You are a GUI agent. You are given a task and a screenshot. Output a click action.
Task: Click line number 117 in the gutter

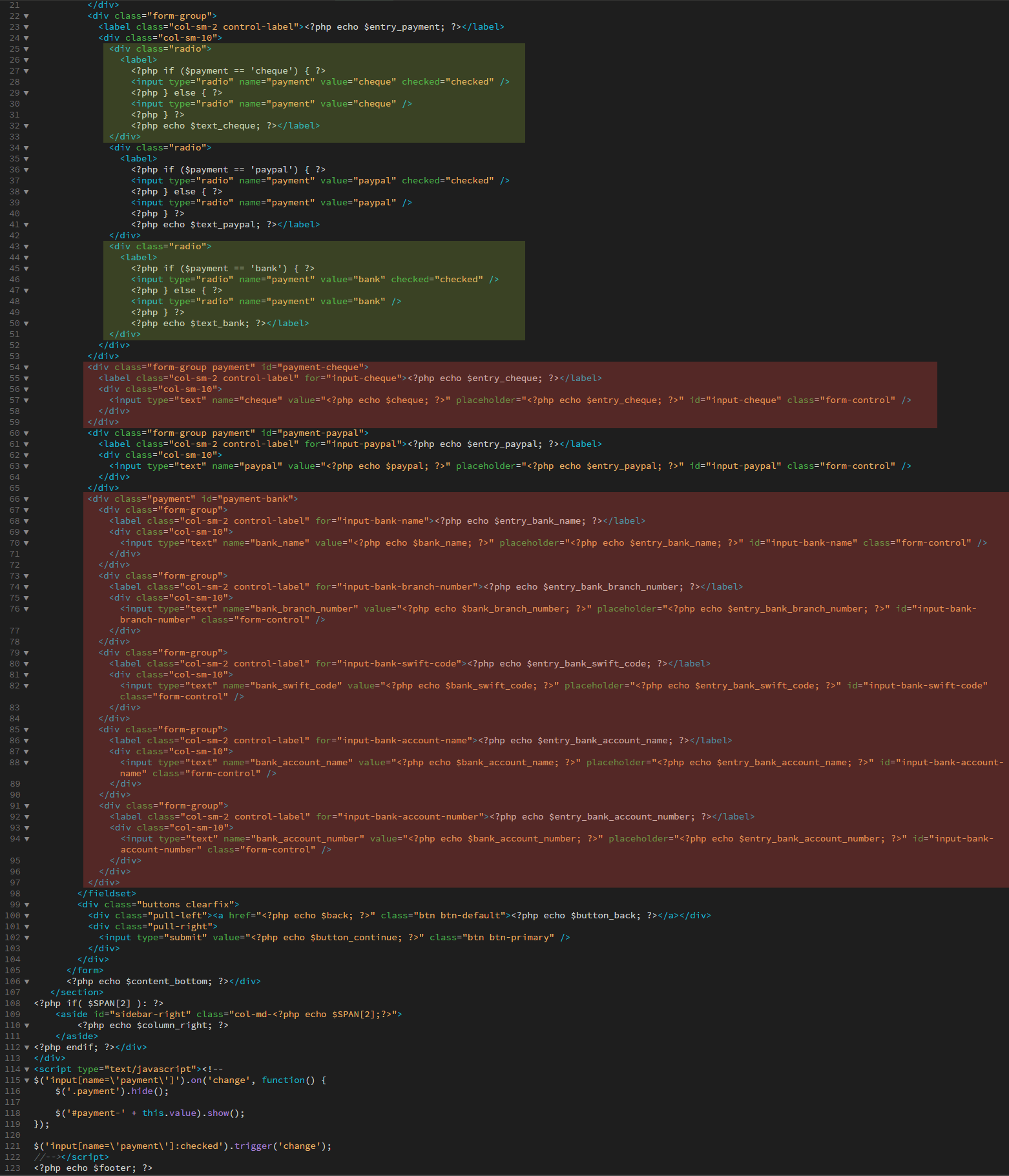click(x=12, y=1102)
